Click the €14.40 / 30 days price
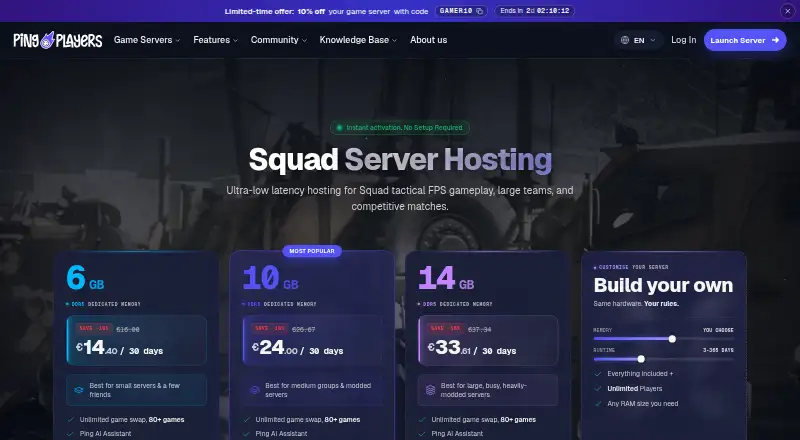The image size is (800, 440). 119,348
